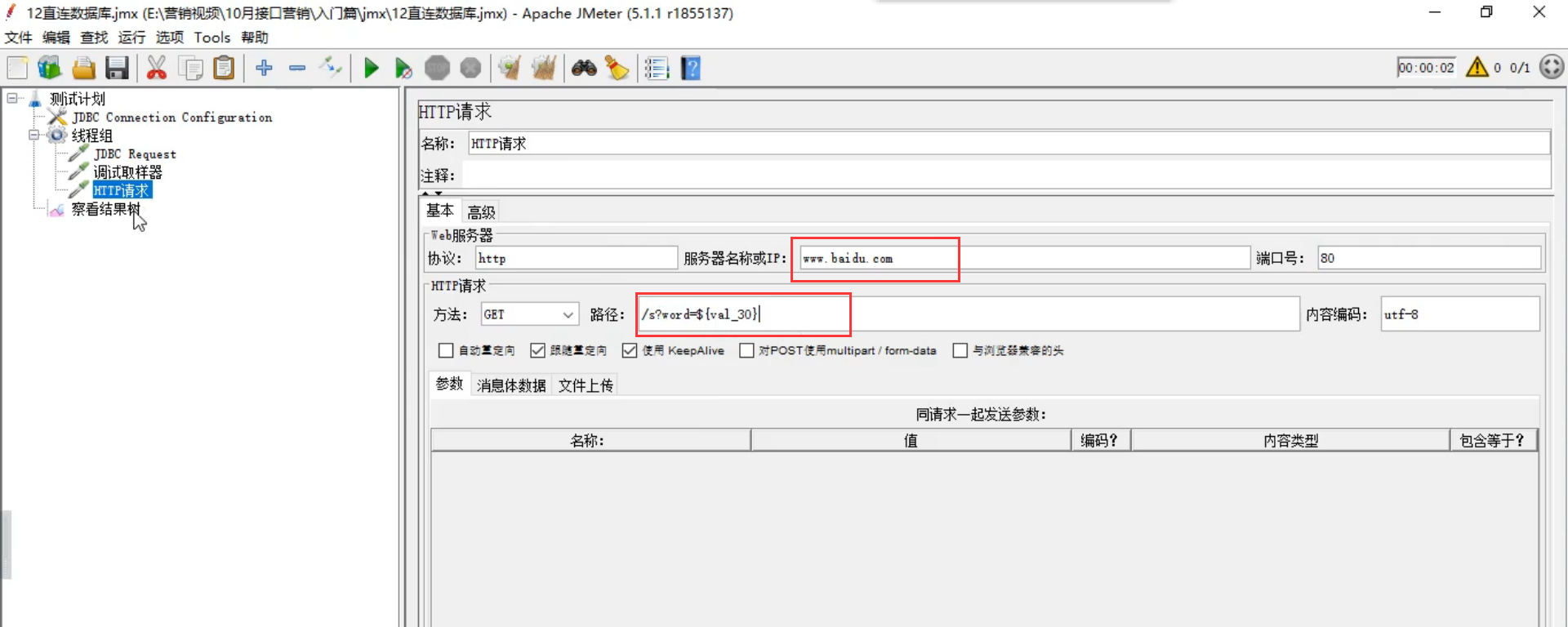Select JDBC Connection Configuration in tree
The image size is (1568, 627).
tap(171, 118)
